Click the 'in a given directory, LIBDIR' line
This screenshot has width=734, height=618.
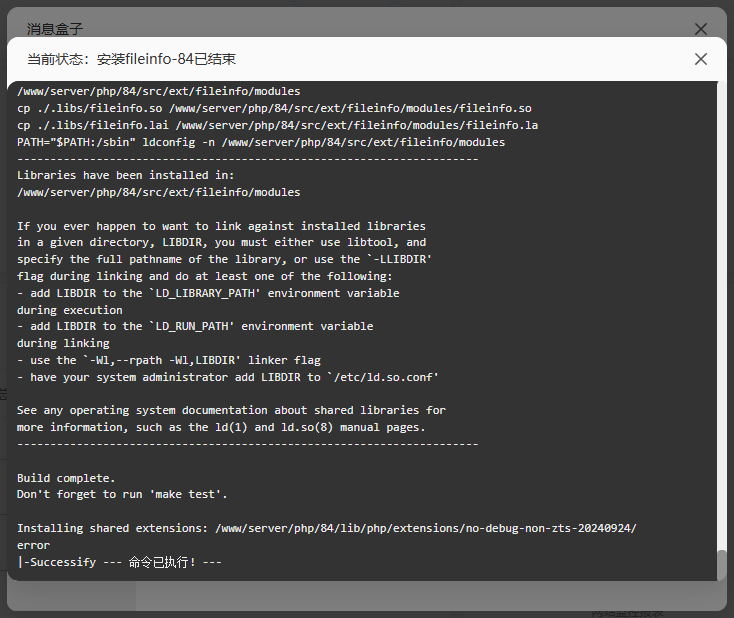click(x=221, y=243)
